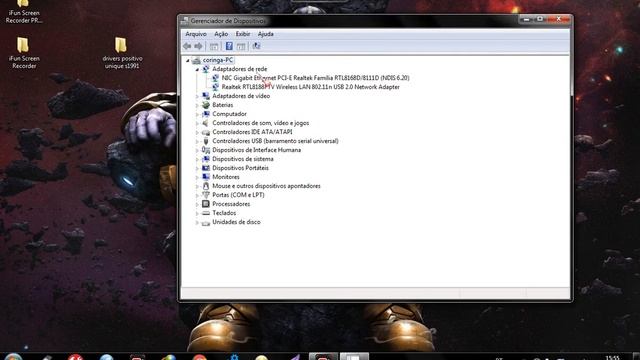
Task: Click the show/hide console tree toolbar icon
Action: click(x=214, y=46)
